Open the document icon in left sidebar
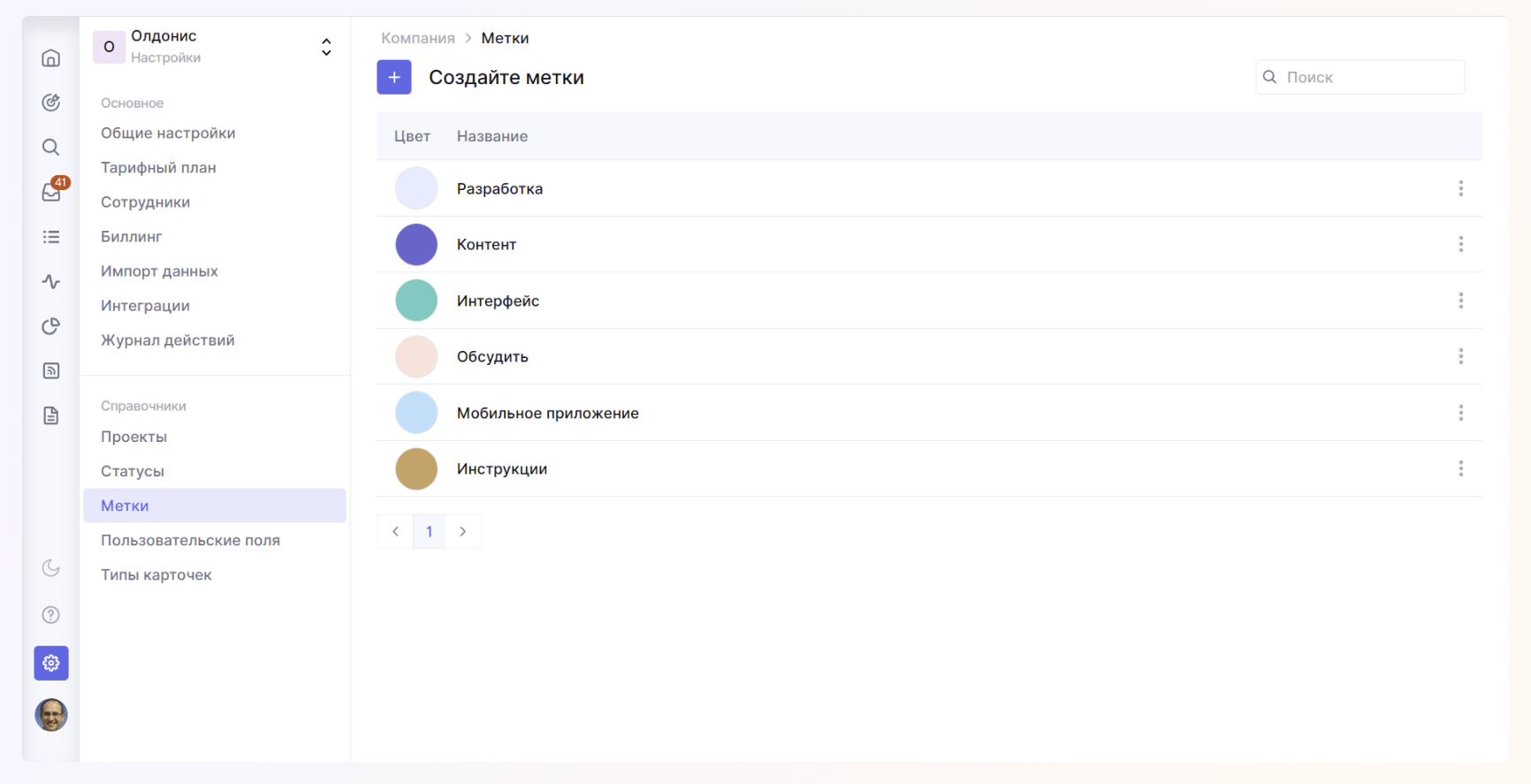 51,415
